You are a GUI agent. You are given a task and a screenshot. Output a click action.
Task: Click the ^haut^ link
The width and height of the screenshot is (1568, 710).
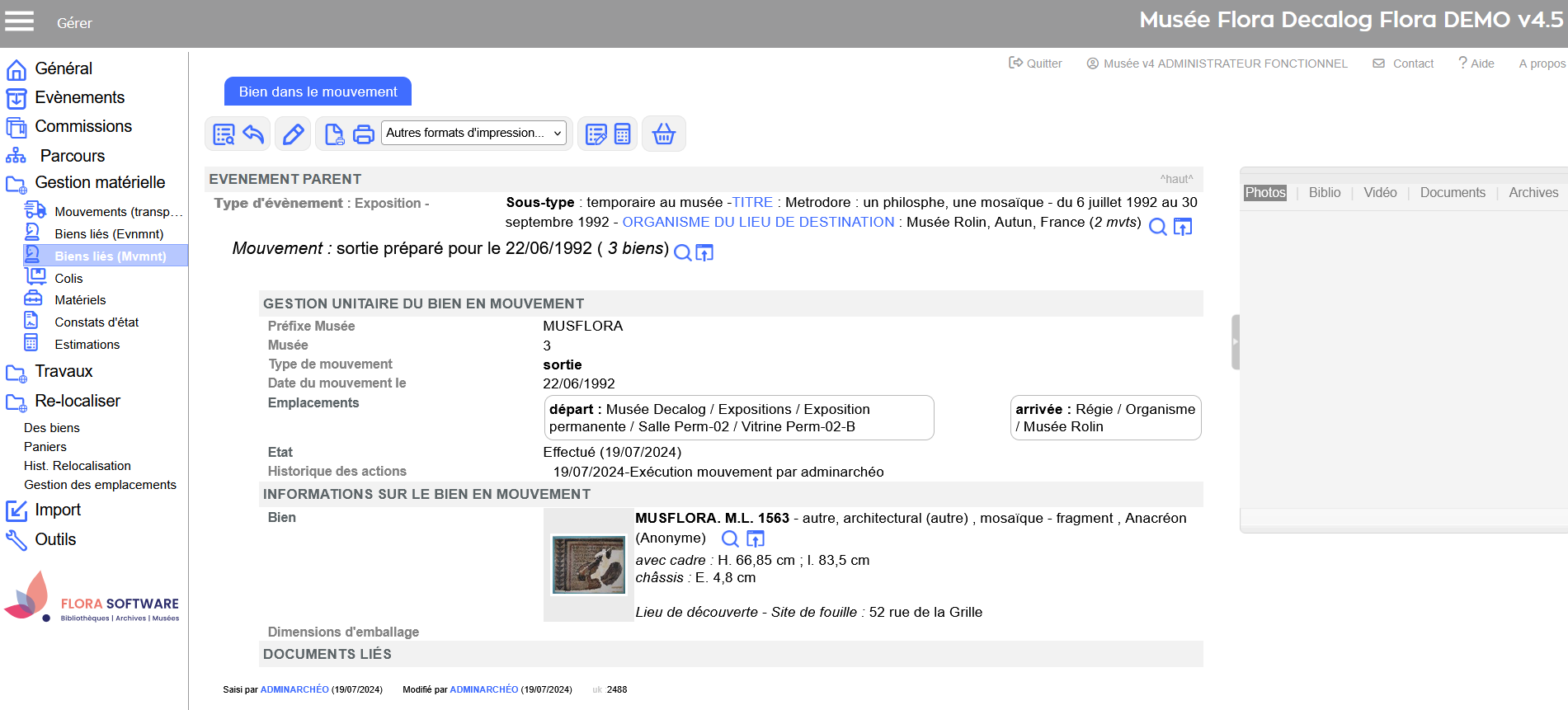[x=1176, y=179]
